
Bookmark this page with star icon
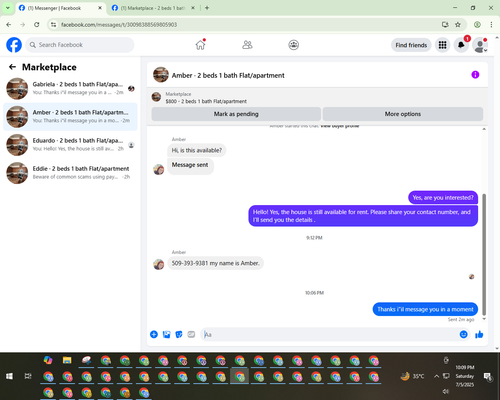pos(458,25)
